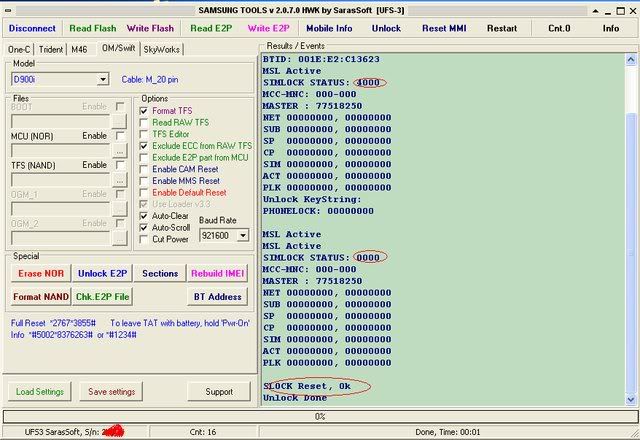640x440 pixels.
Task: Open the Baud Rate dropdown arrow
Action: (243, 235)
